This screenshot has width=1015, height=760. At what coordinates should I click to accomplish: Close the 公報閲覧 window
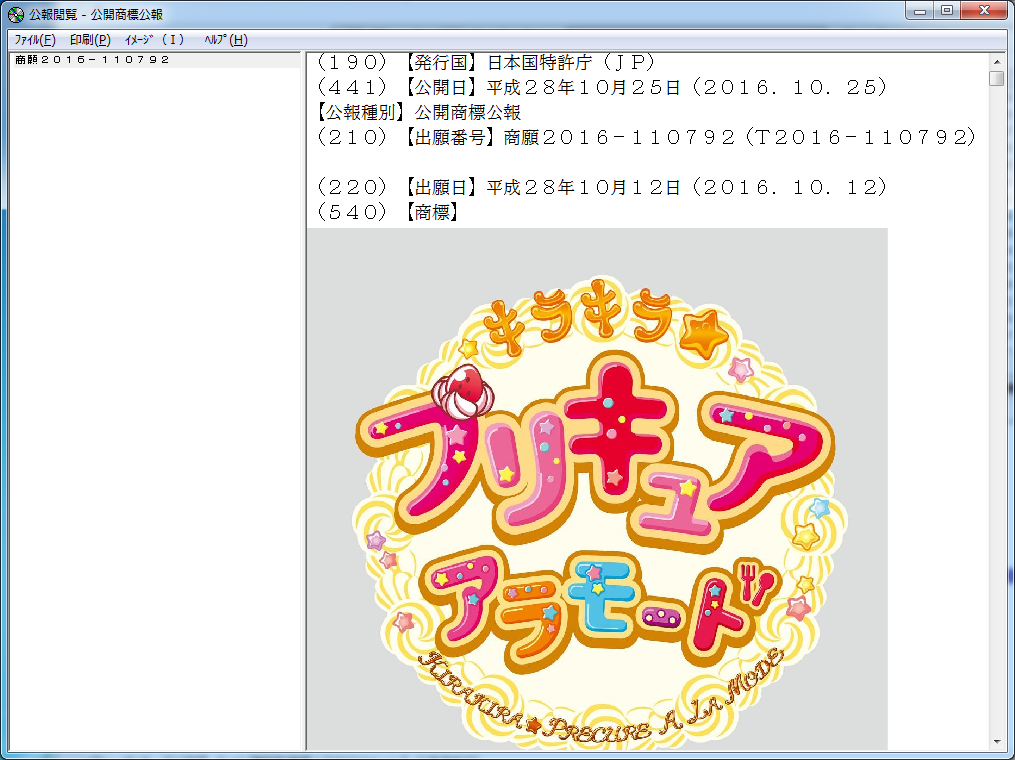(x=984, y=10)
